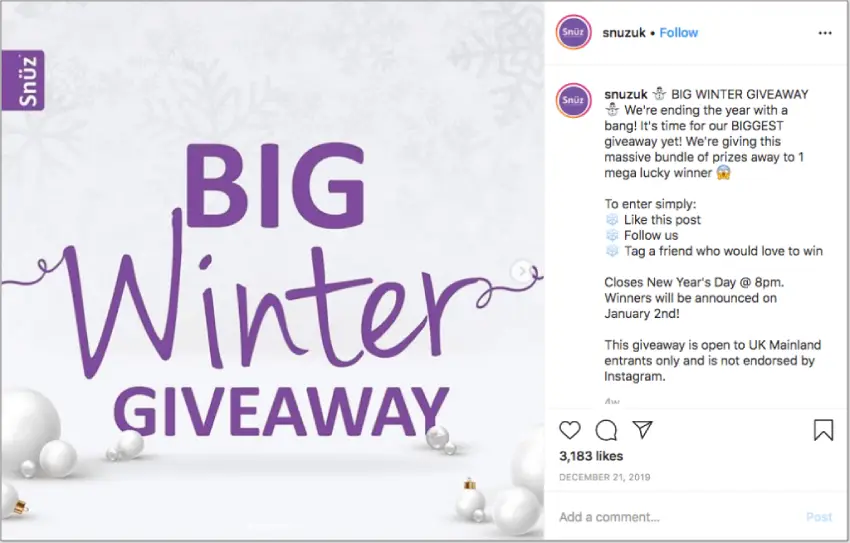Viewport: 850px width, 543px height.
Task: Click the Post comment button
Action: point(819,517)
